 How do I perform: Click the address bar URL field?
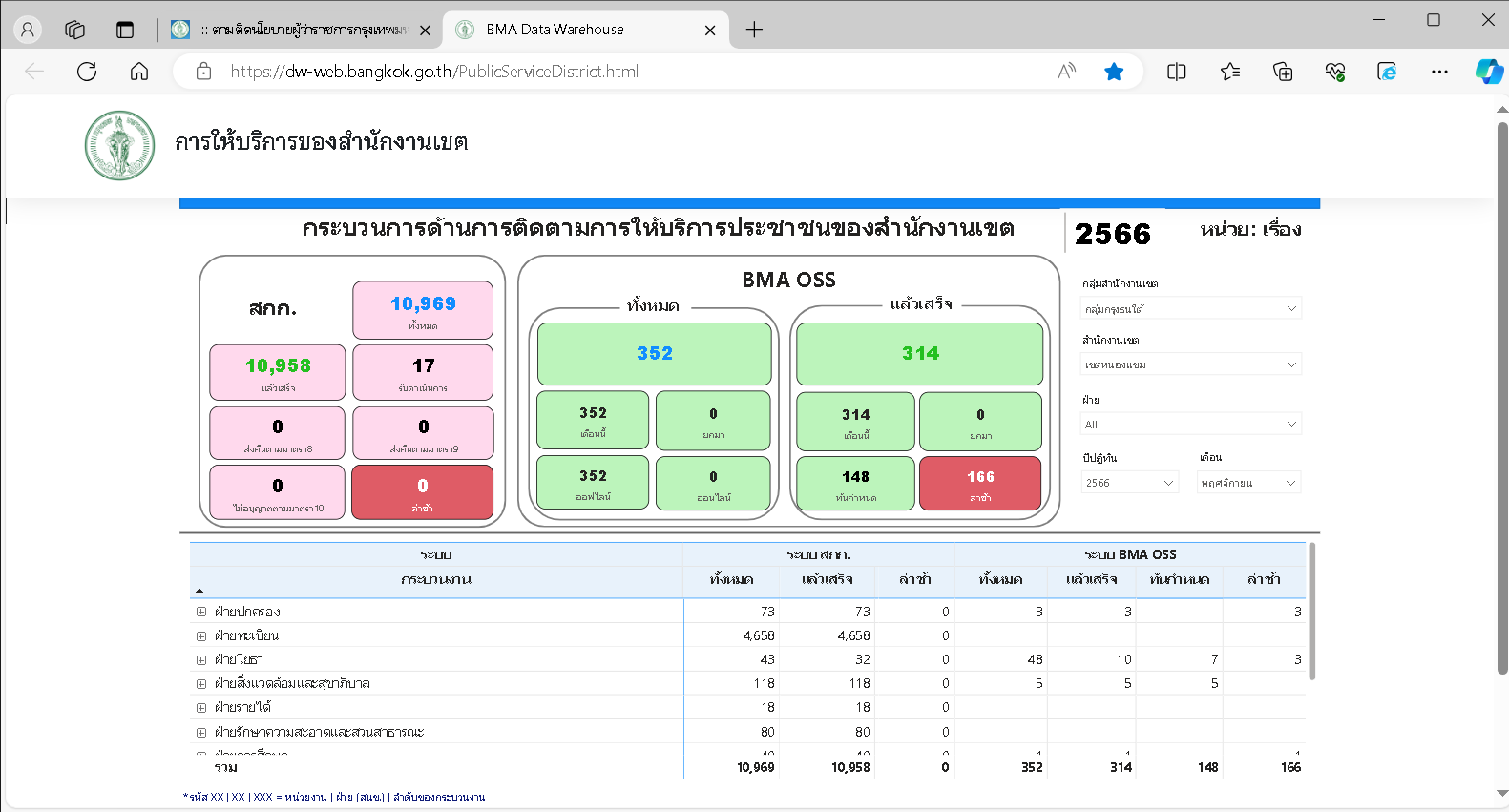tap(630, 72)
